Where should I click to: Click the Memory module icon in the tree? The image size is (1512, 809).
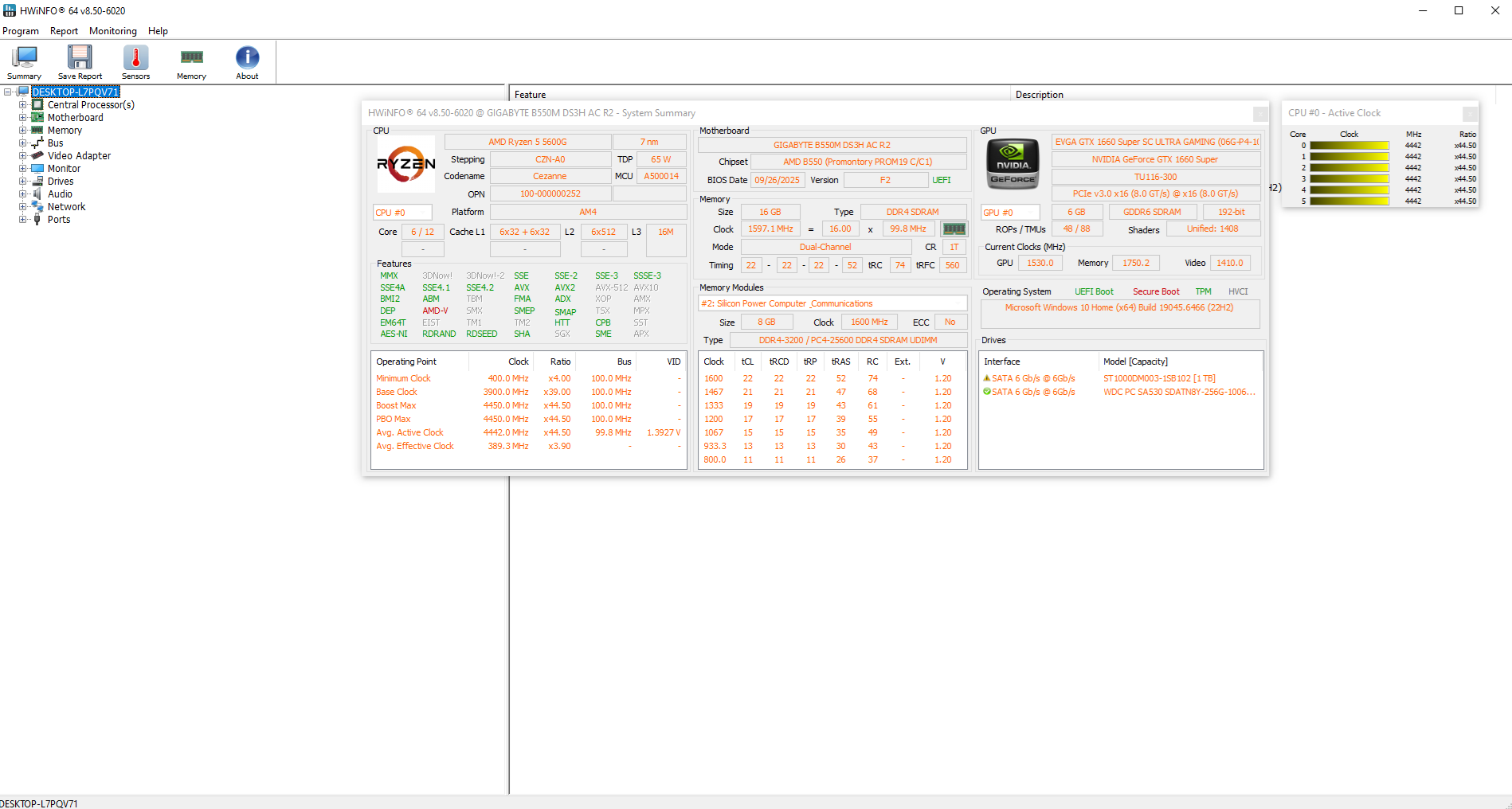[x=37, y=130]
